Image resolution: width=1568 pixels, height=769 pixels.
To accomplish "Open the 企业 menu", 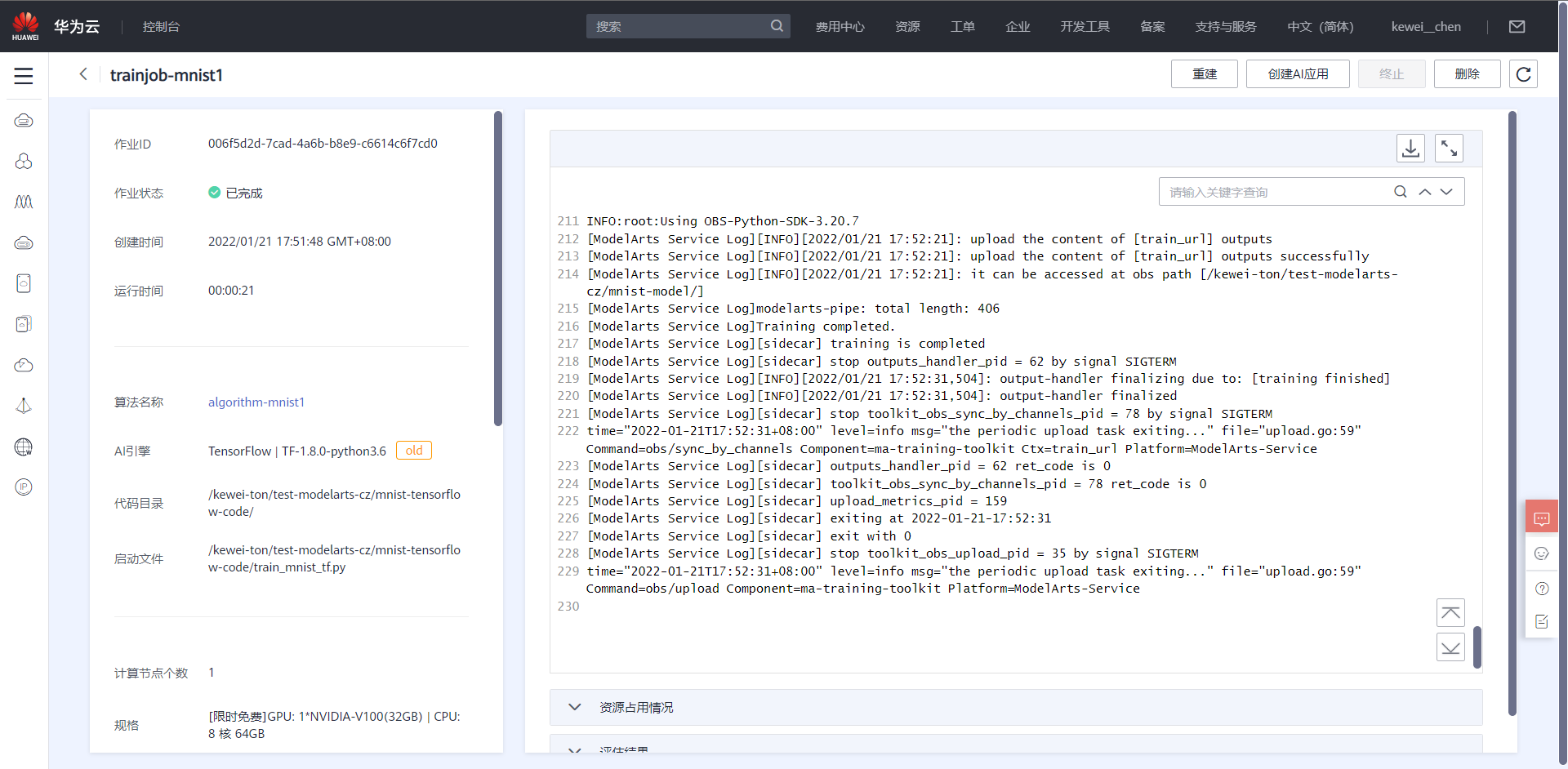I will point(1018,26).
